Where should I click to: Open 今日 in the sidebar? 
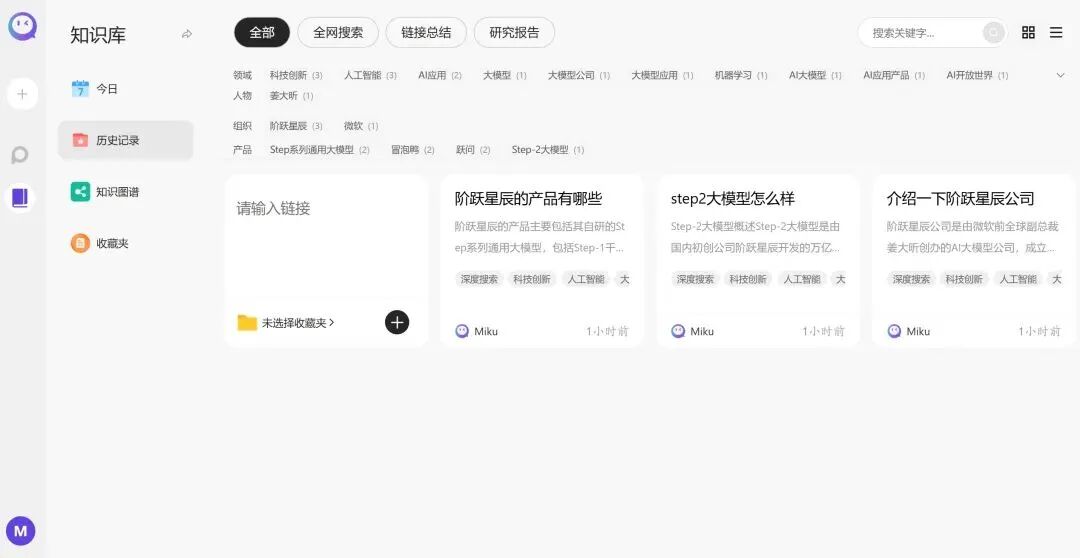[x=125, y=88]
